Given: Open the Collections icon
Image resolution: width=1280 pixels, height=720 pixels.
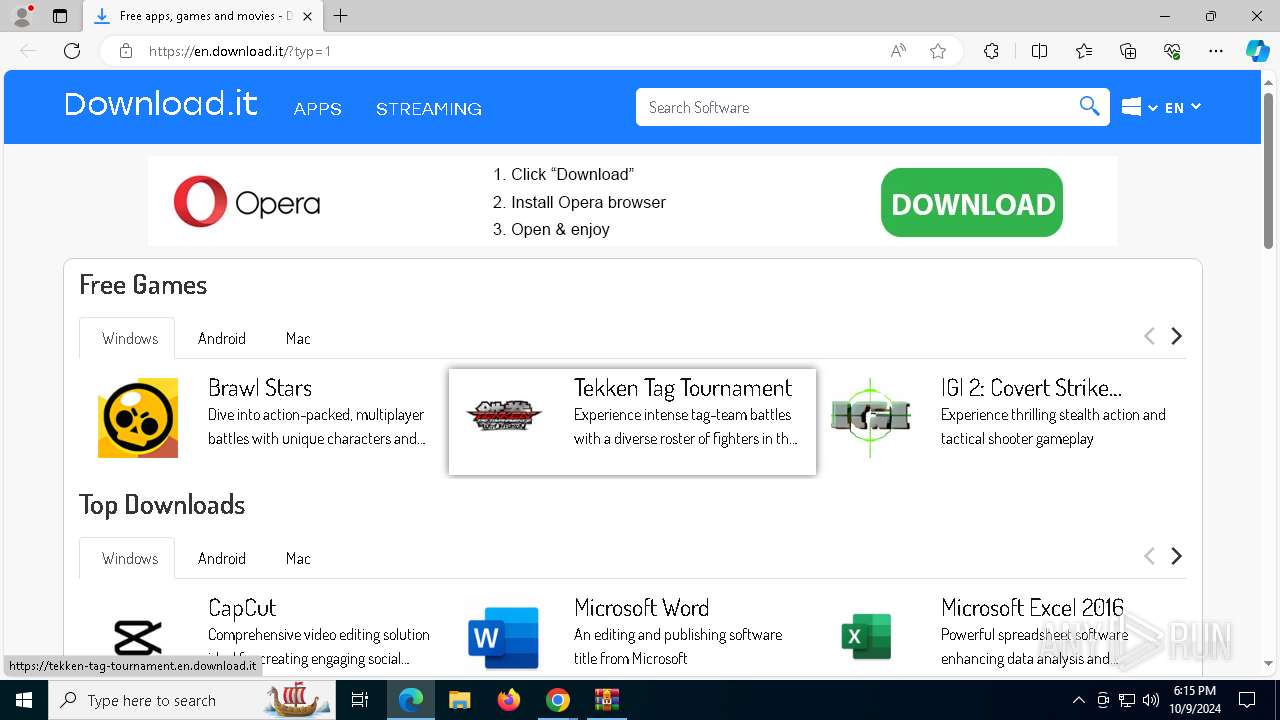Looking at the screenshot, I should pos(1128,51).
